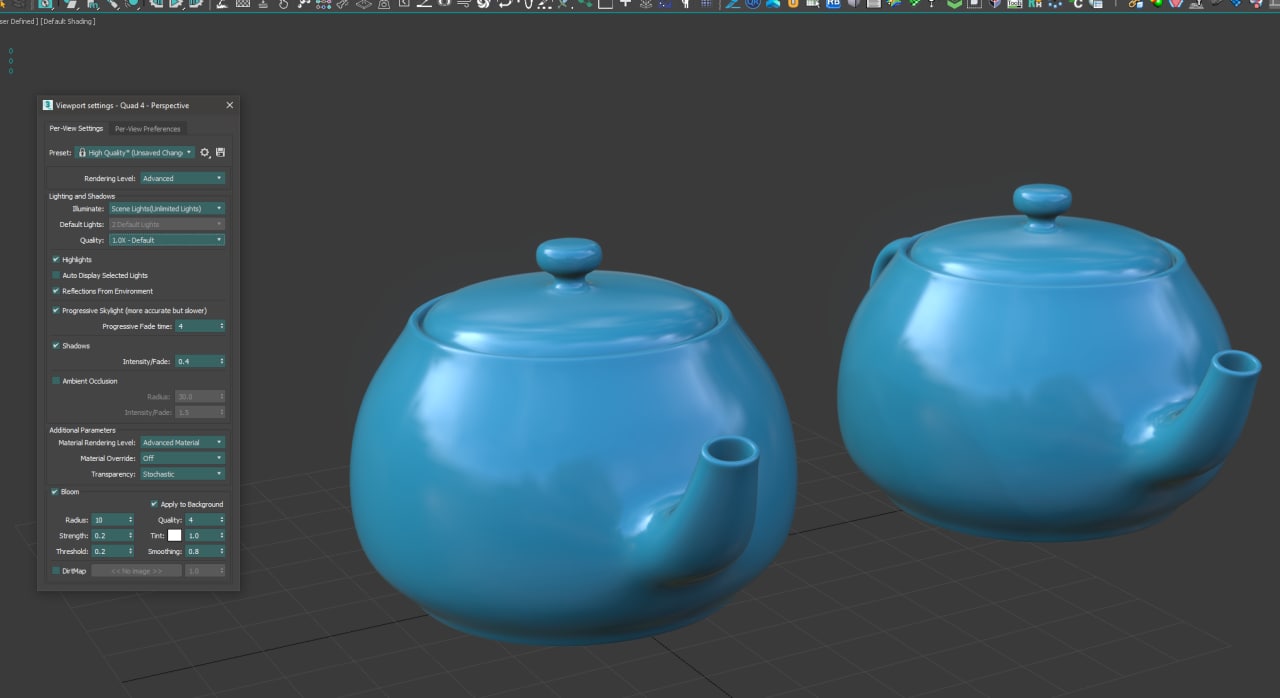Viewport: 1280px width, 698px height.
Task: Click Tint amount 1.0 field
Action: pyautogui.click(x=205, y=535)
